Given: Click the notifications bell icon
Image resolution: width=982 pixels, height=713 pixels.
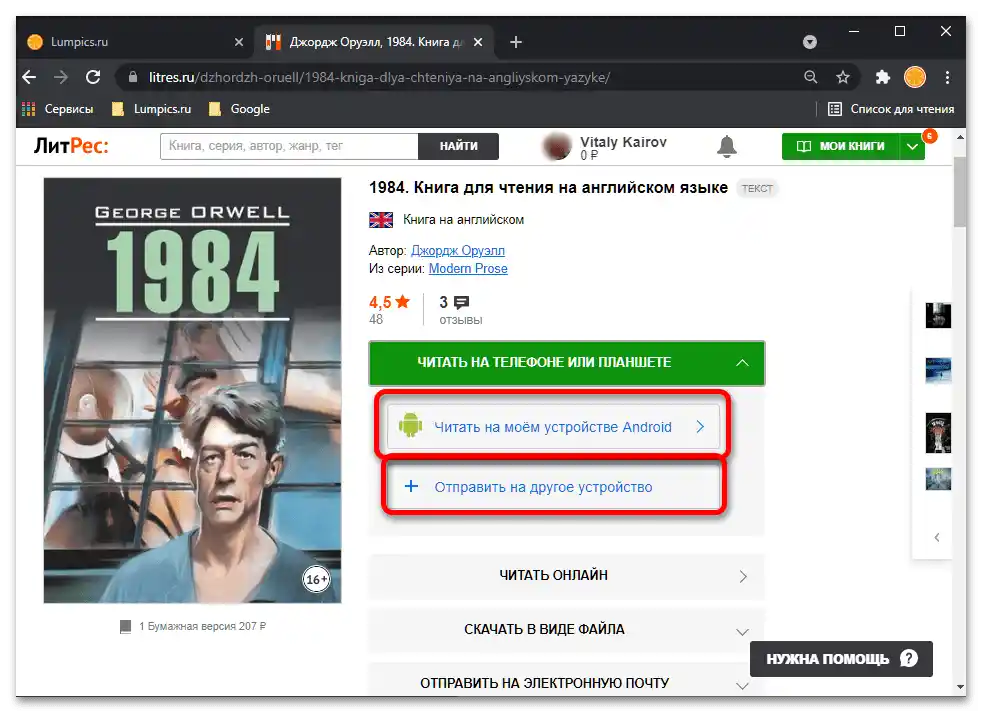Looking at the screenshot, I should [x=726, y=147].
